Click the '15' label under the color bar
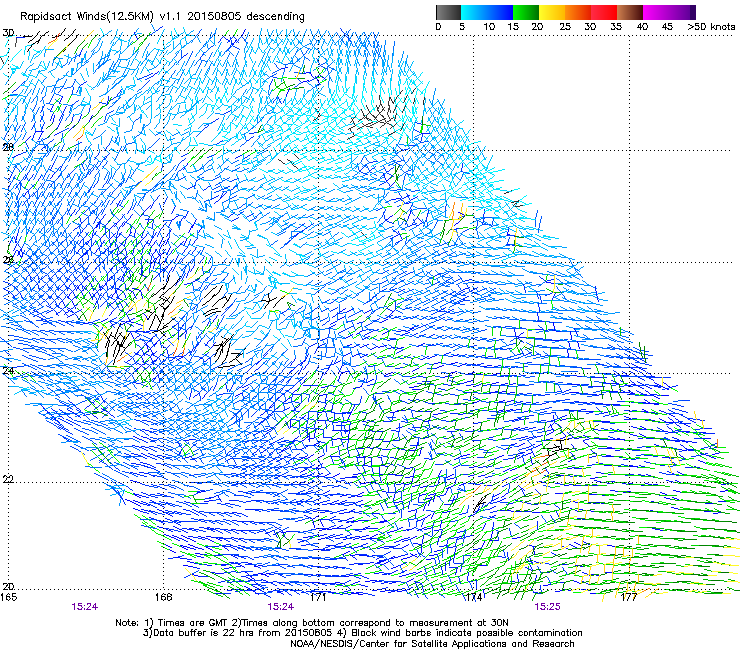 (513, 27)
